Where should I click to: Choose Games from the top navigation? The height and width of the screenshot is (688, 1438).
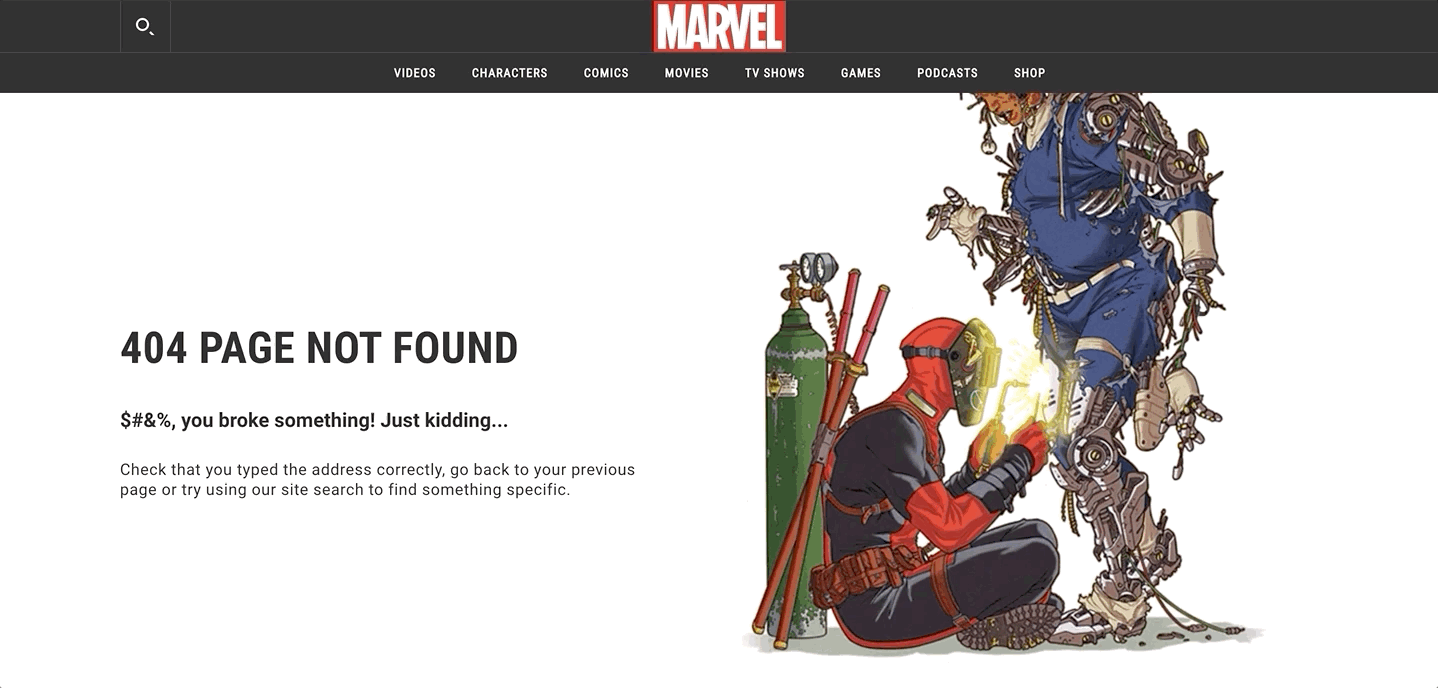[x=861, y=73]
